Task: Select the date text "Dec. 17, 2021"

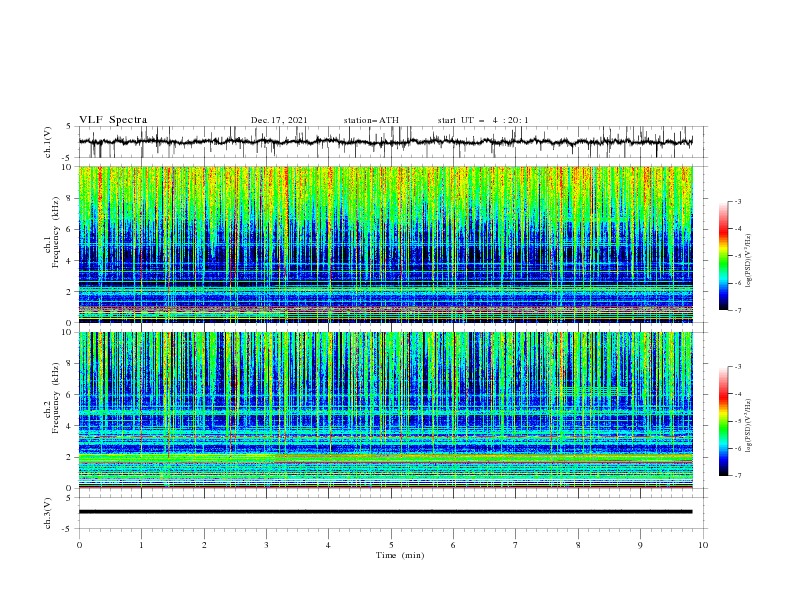Action: [x=279, y=120]
